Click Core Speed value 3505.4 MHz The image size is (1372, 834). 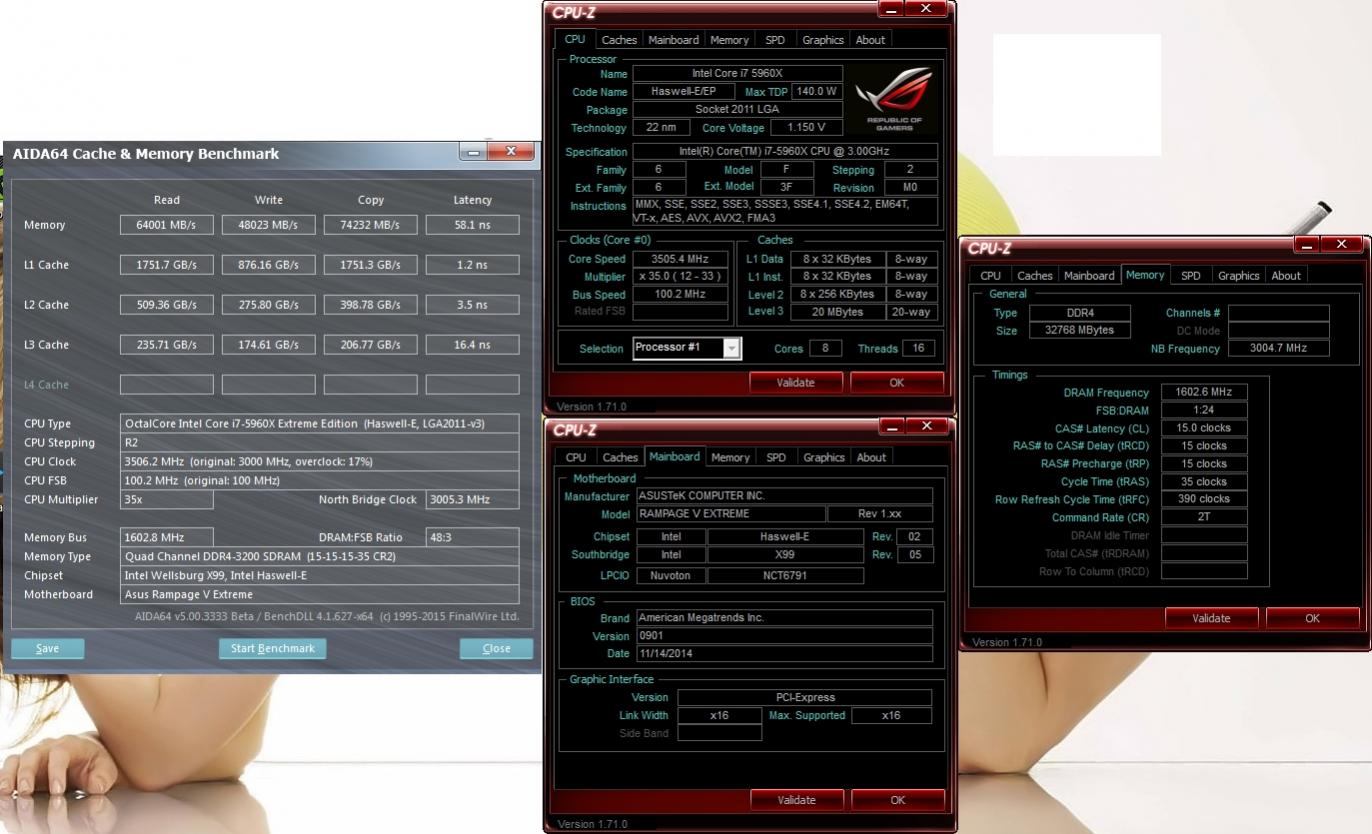point(680,259)
